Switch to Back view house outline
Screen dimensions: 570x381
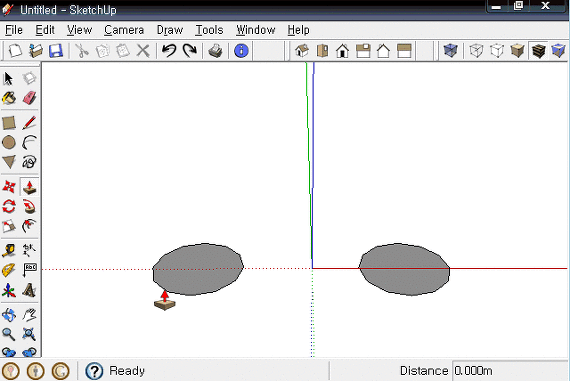pyautogui.click(x=384, y=51)
